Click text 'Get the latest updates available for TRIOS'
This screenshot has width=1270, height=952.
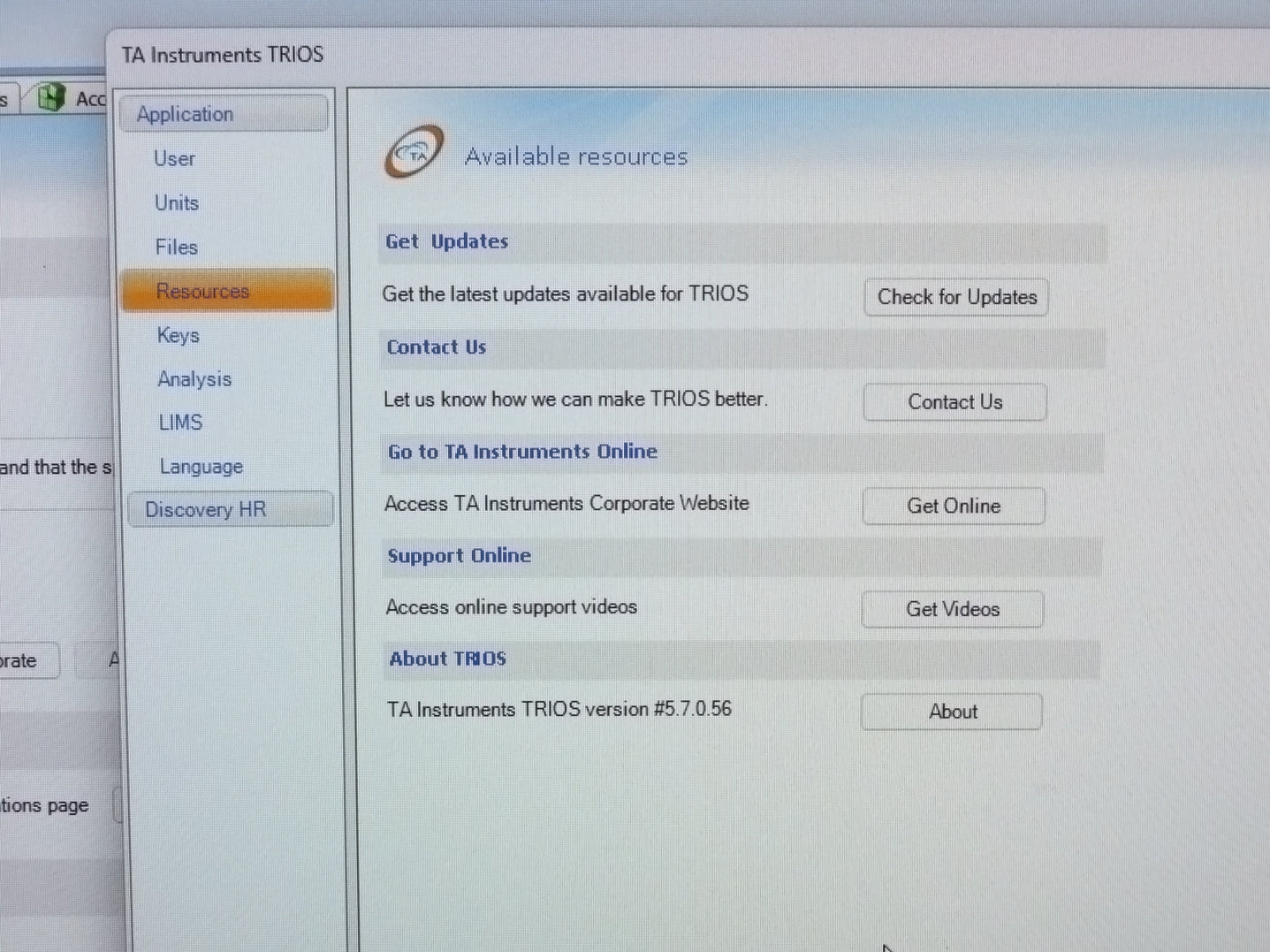566,294
